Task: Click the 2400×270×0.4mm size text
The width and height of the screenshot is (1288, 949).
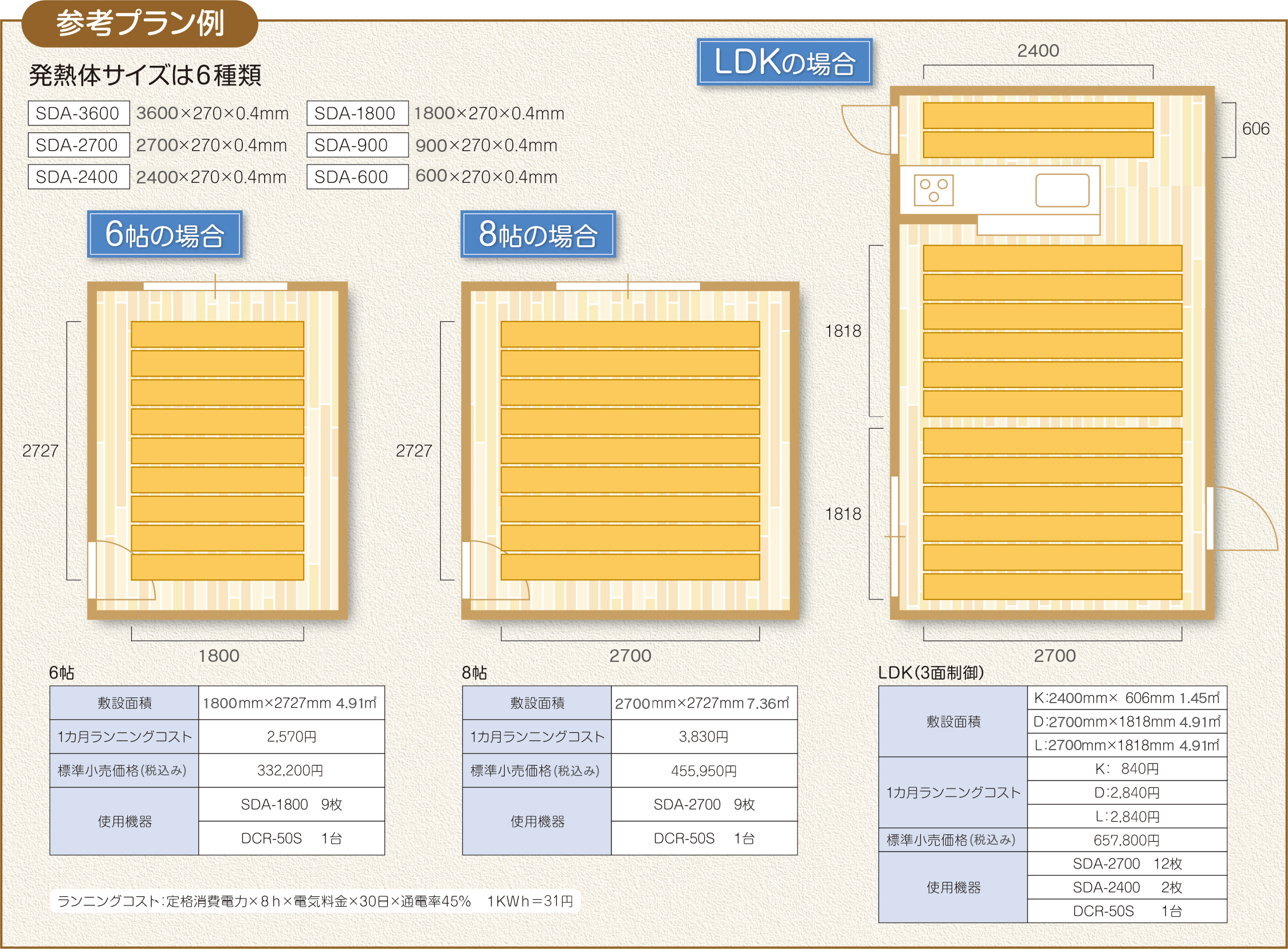Action: (x=211, y=177)
